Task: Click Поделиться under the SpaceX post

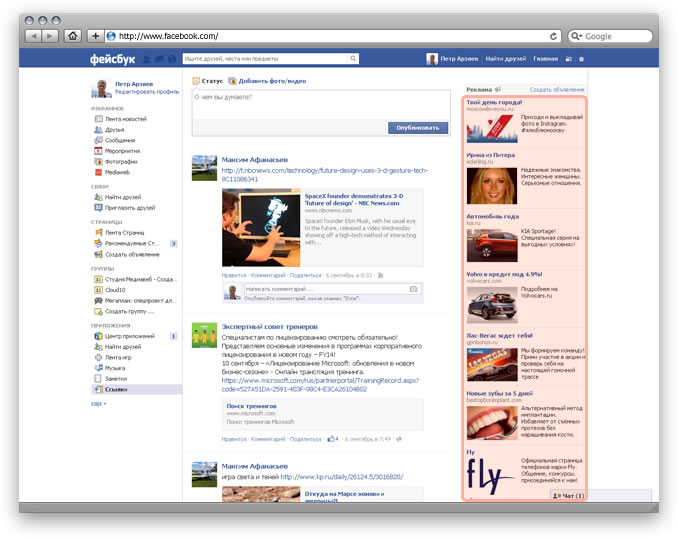Action: coord(306,275)
